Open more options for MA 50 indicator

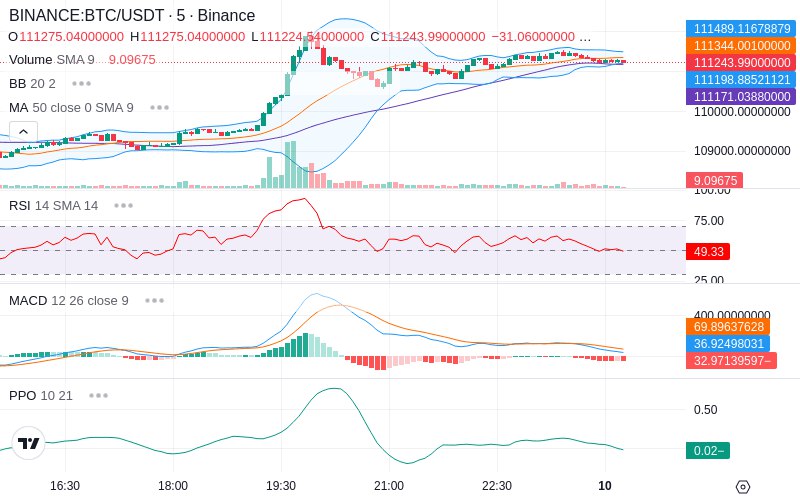point(160,108)
